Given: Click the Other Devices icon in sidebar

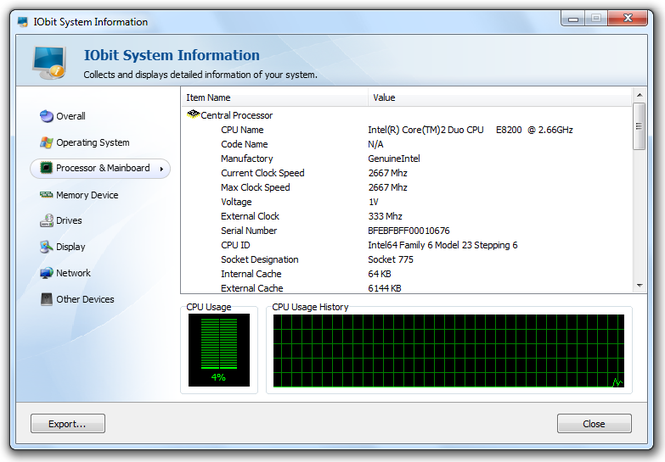Looking at the screenshot, I should (x=46, y=299).
